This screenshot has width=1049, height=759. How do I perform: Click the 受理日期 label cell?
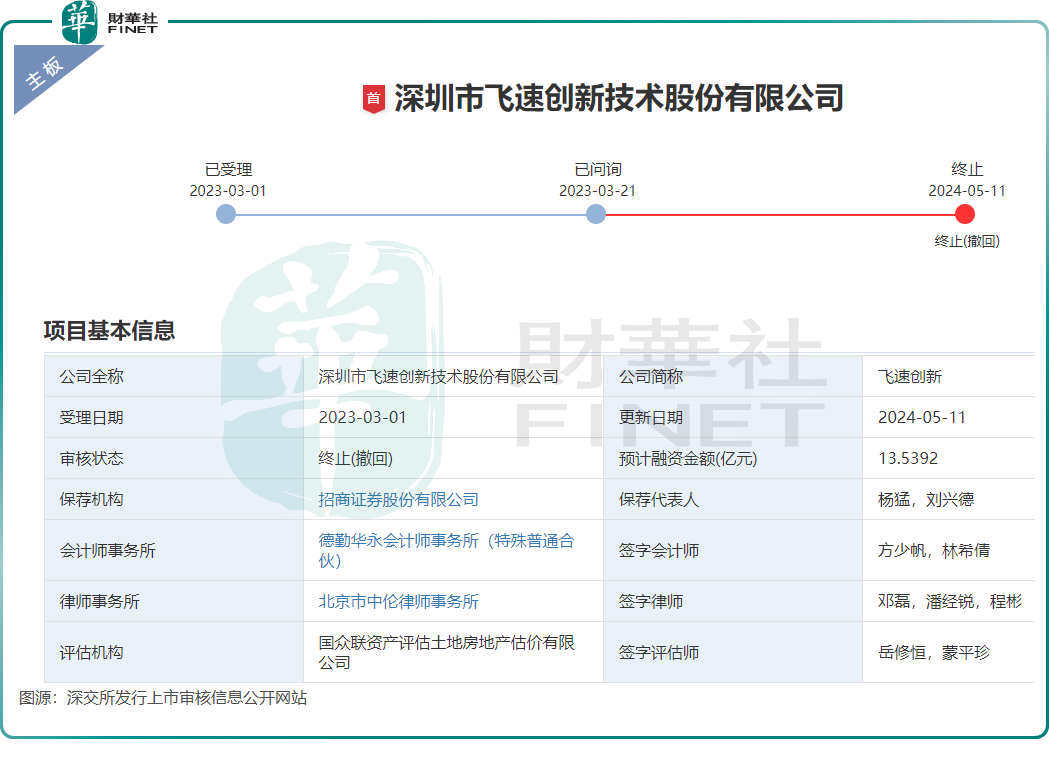174,417
